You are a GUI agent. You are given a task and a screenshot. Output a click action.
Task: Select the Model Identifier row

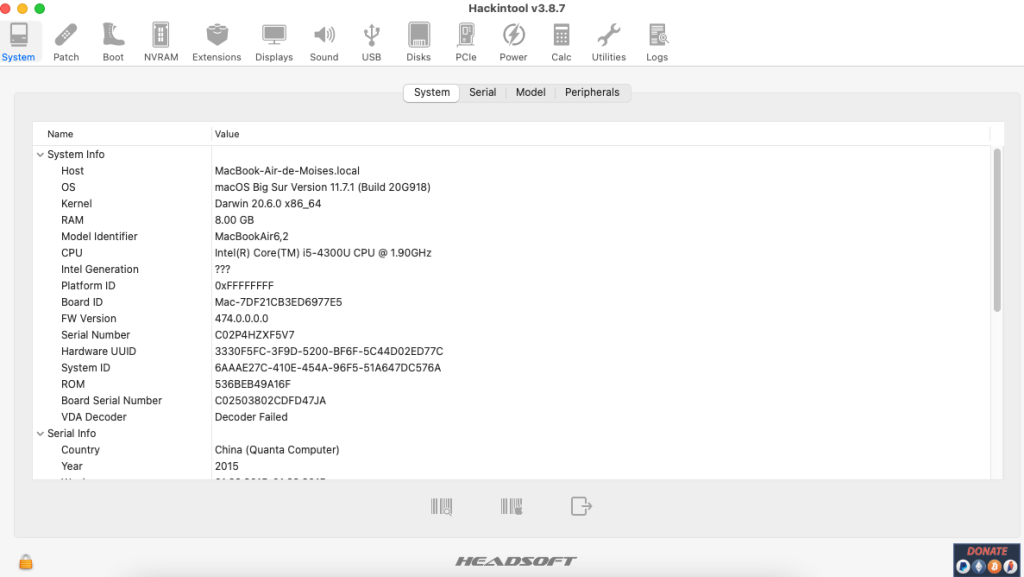point(511,236)
